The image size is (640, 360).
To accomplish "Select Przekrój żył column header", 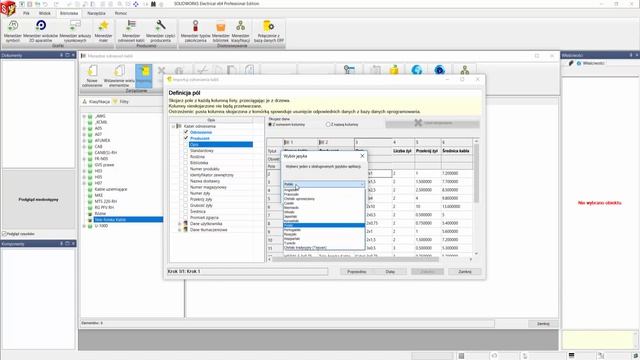I will [x=427, y=151].
